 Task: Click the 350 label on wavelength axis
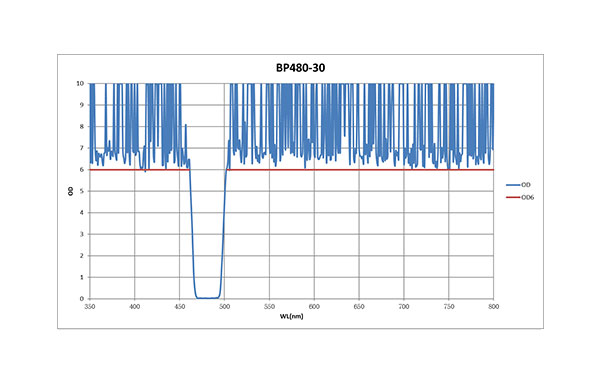click(90, 306)
